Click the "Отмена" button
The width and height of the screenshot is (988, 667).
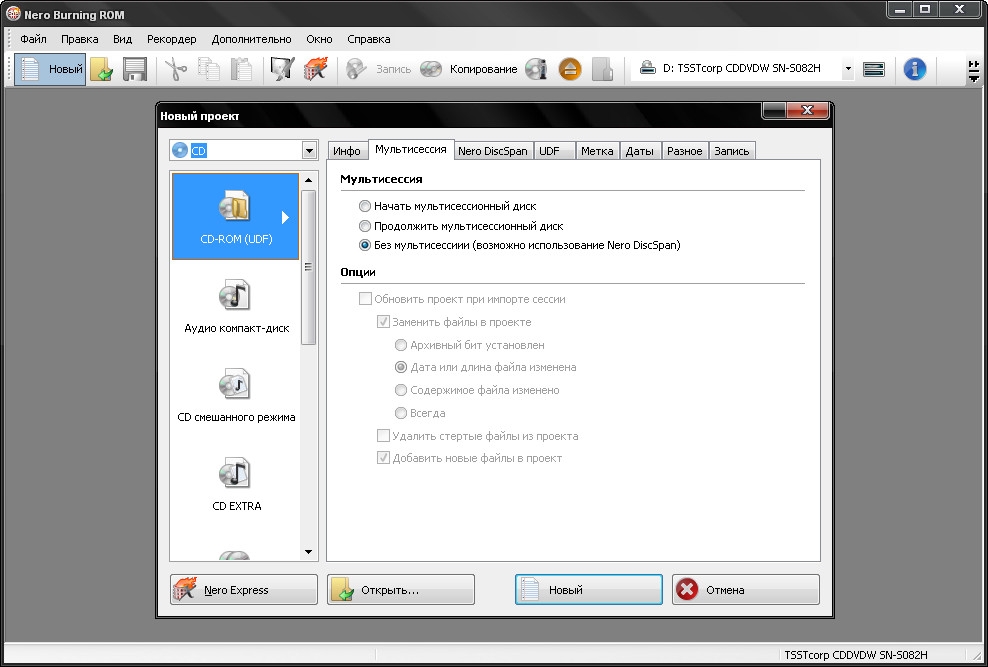tap(745, 590)
